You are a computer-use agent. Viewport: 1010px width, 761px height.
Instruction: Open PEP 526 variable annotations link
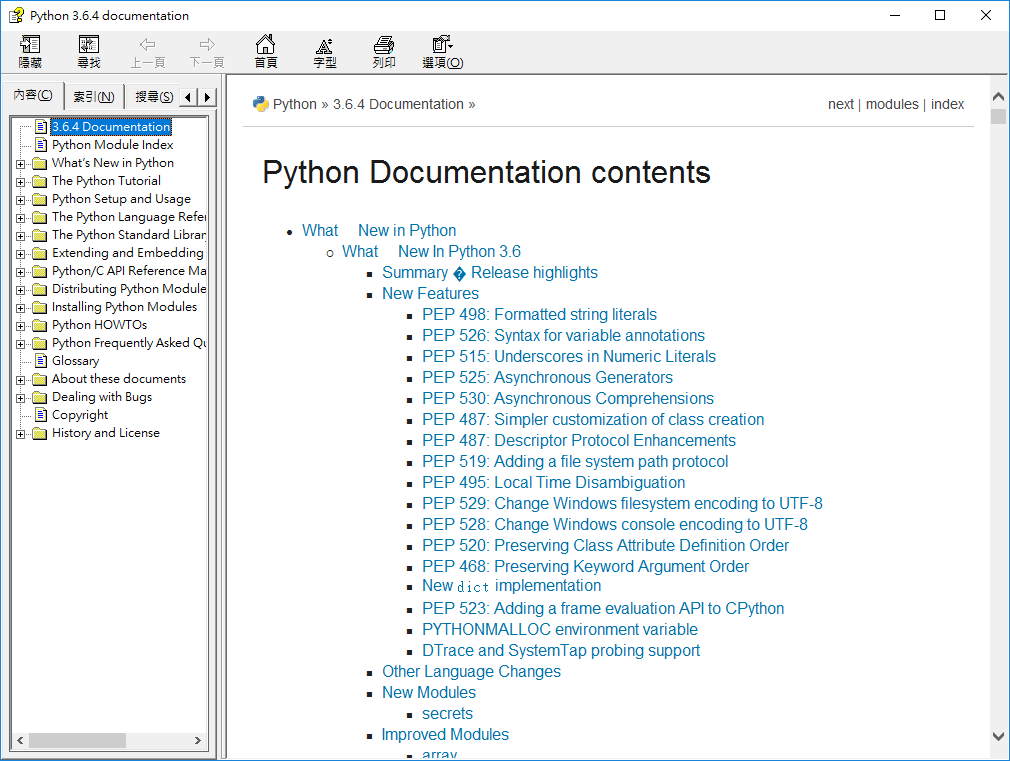[564, 336]
